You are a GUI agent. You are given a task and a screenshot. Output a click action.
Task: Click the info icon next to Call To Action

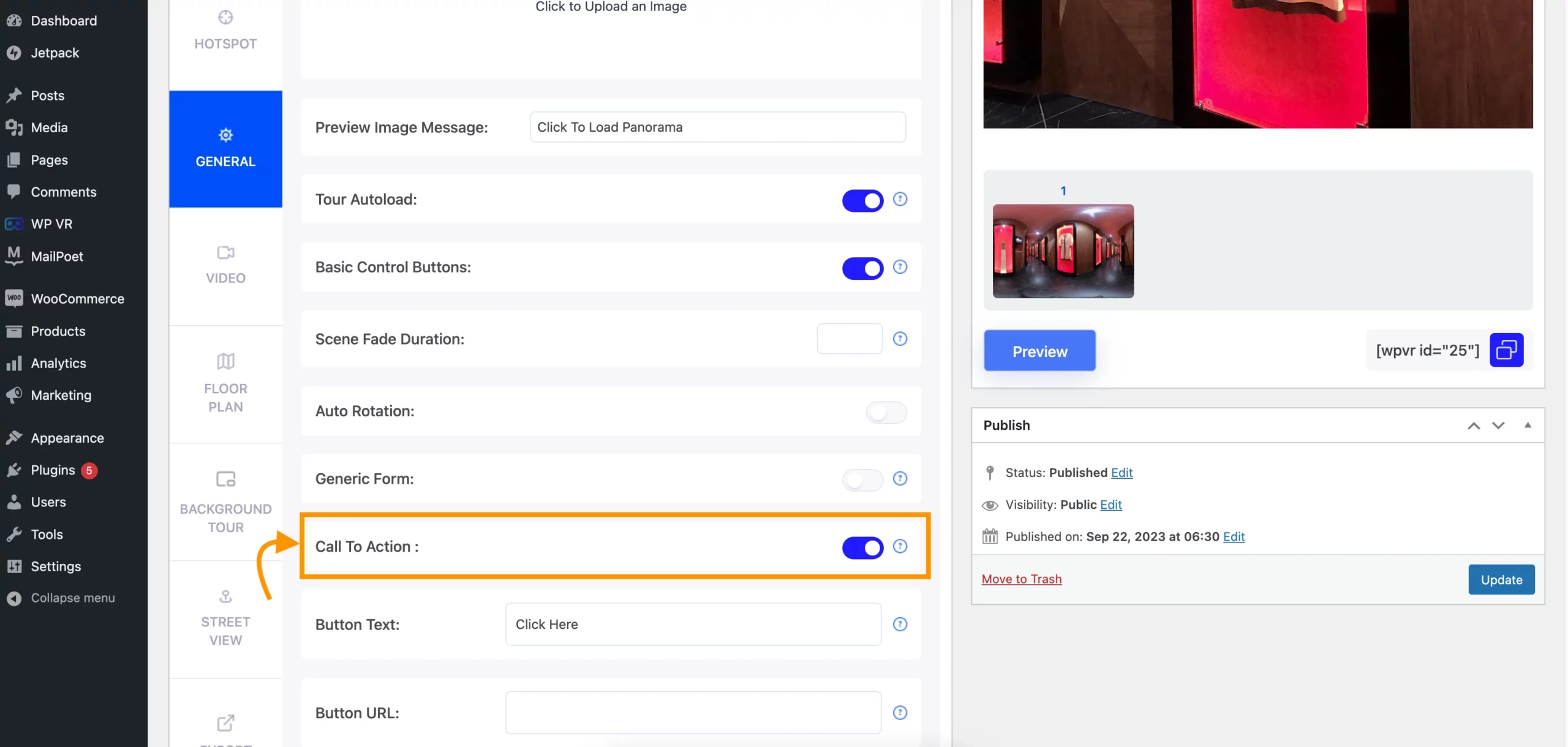tap(899, 547)
